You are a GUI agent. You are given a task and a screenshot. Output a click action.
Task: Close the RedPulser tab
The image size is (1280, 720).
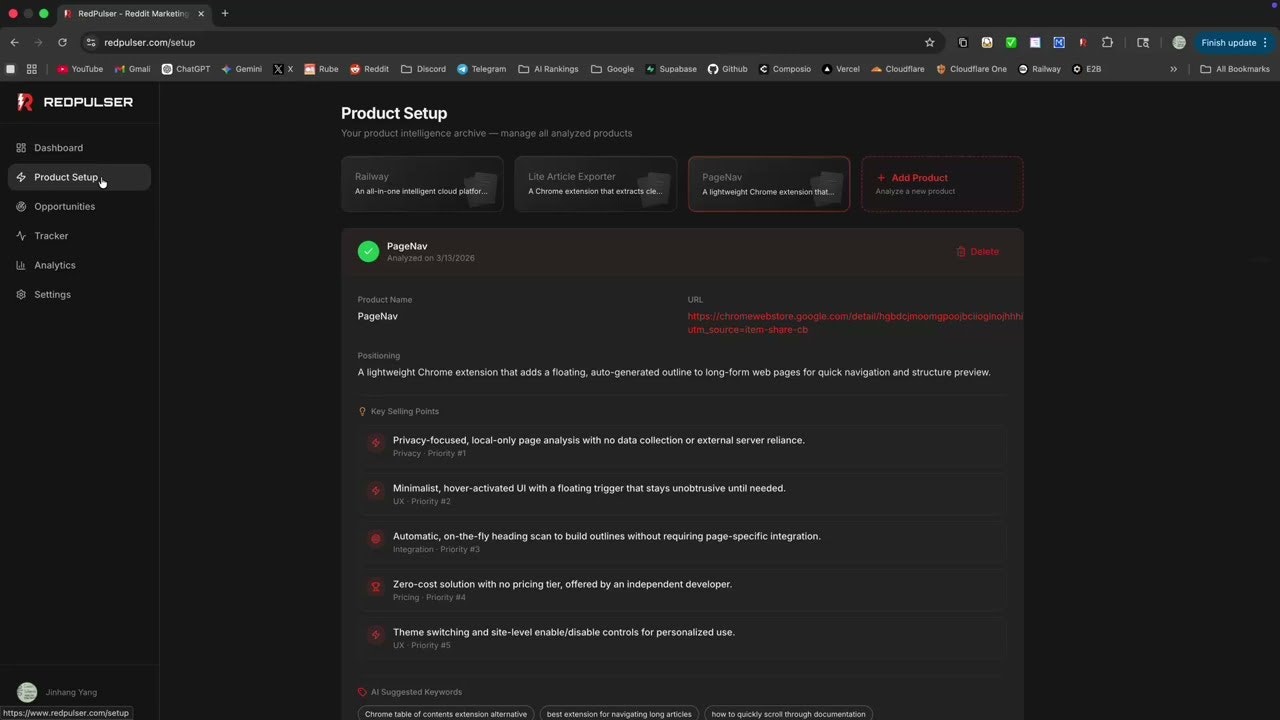tap(201, 14)
